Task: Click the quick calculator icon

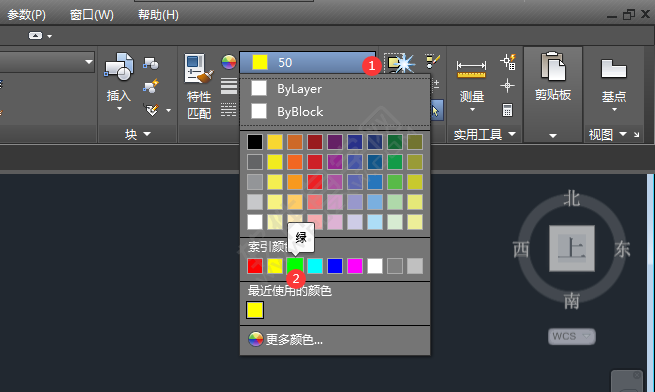Action: (507, 110)
